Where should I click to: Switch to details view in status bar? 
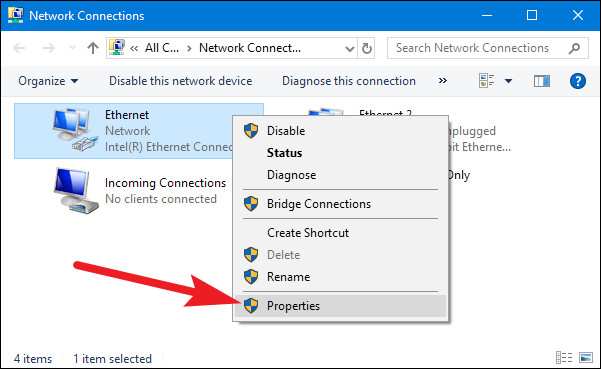click(x=564, y=358)
